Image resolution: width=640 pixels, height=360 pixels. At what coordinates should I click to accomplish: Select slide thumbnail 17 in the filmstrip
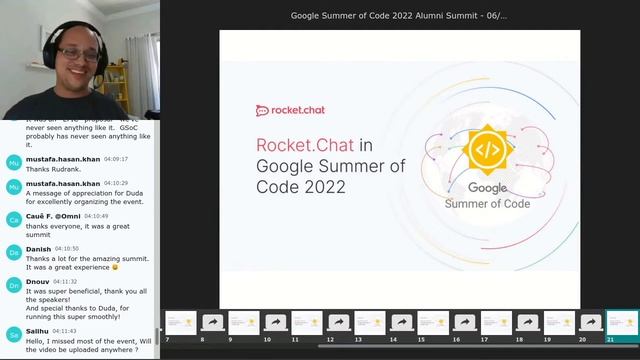click(496, 323)
